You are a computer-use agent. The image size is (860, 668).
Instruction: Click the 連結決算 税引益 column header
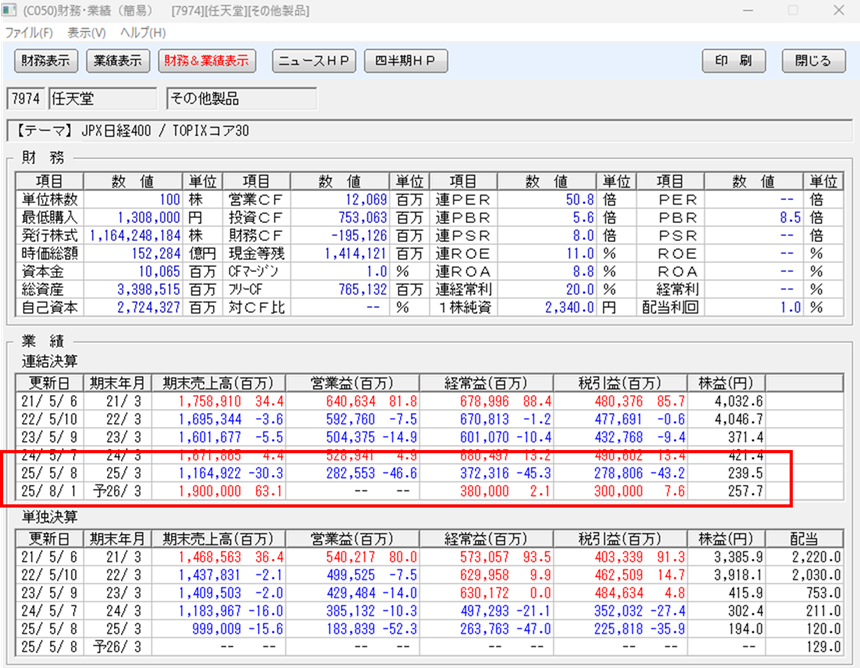tap(620, 383)
